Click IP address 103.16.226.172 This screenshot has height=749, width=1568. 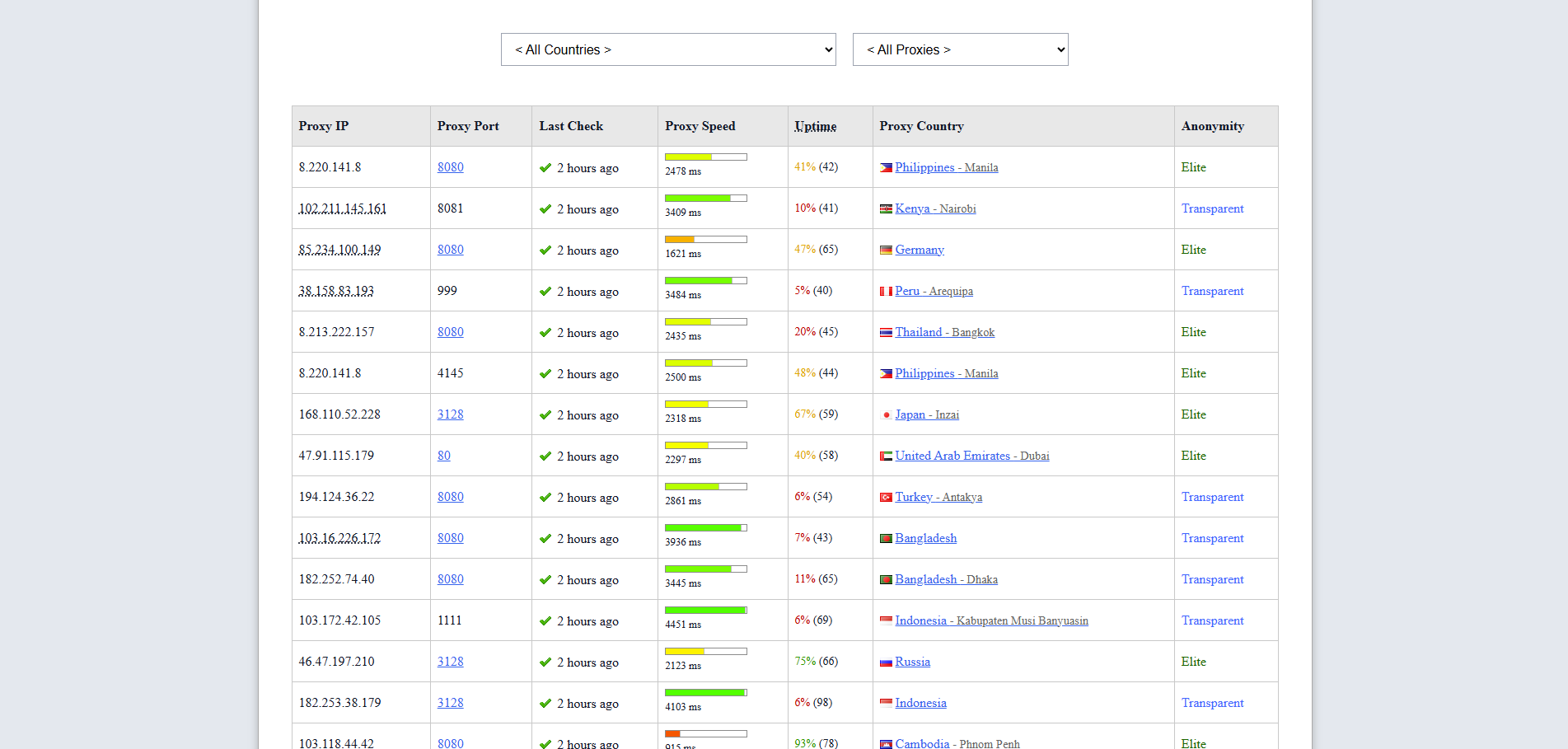[340, 538]
